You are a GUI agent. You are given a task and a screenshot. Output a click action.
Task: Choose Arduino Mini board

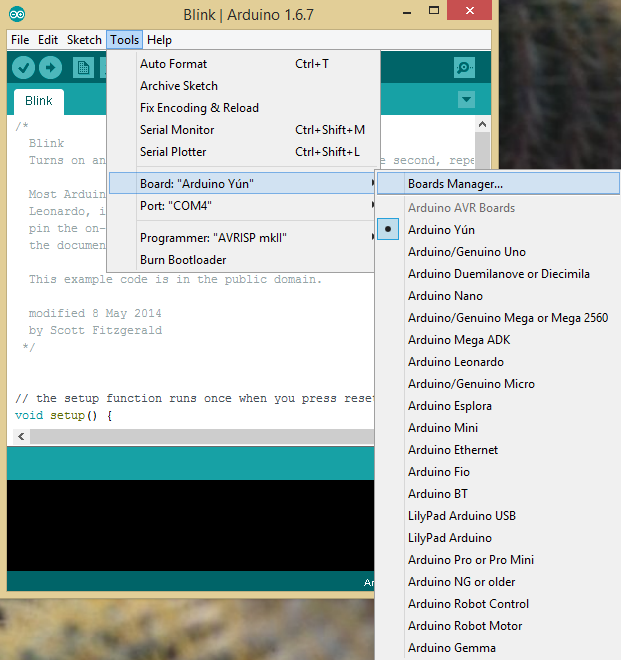point(498,428)
